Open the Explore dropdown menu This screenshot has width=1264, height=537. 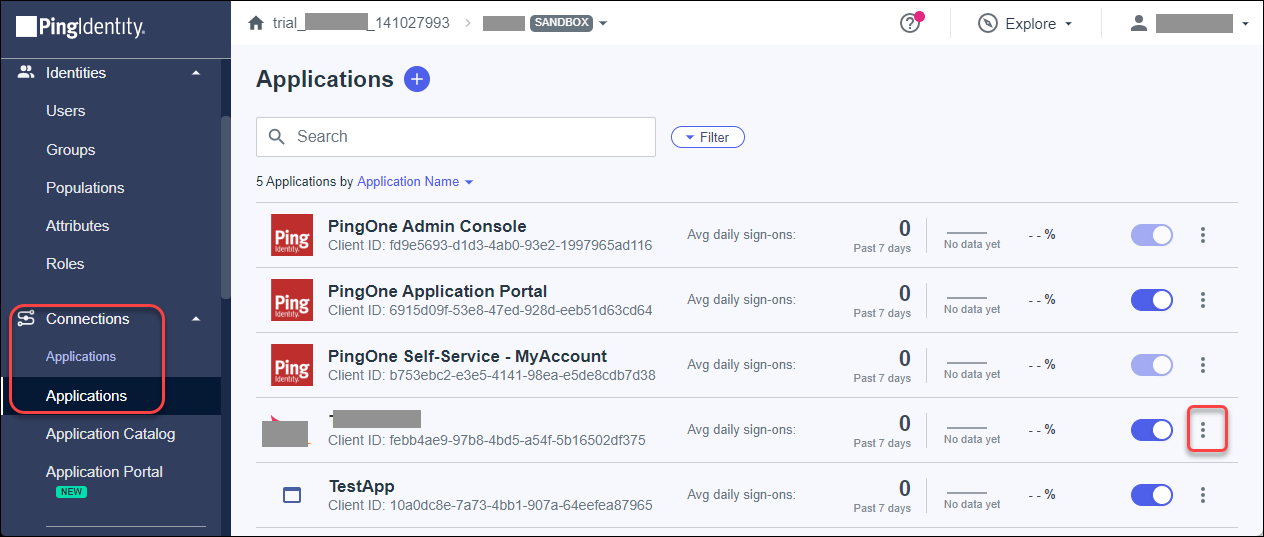click(x=1025, y=24)
